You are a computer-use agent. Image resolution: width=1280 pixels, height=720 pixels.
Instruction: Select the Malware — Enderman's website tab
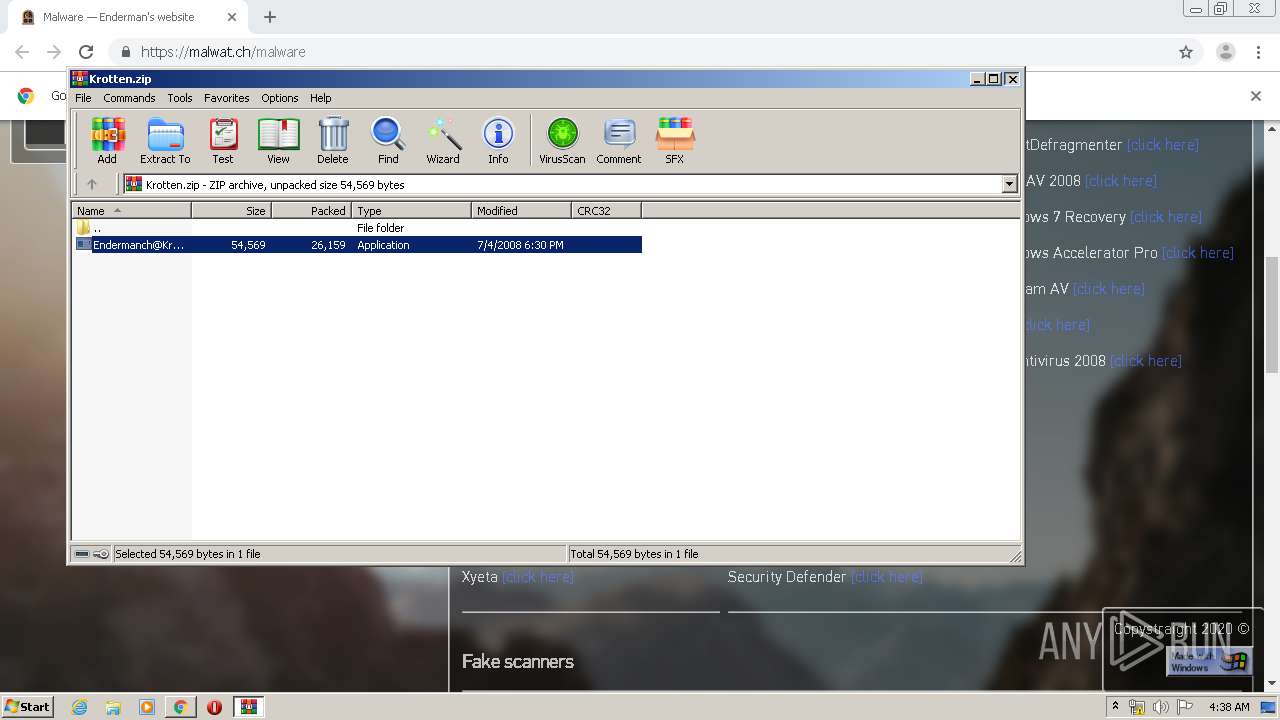130,17
